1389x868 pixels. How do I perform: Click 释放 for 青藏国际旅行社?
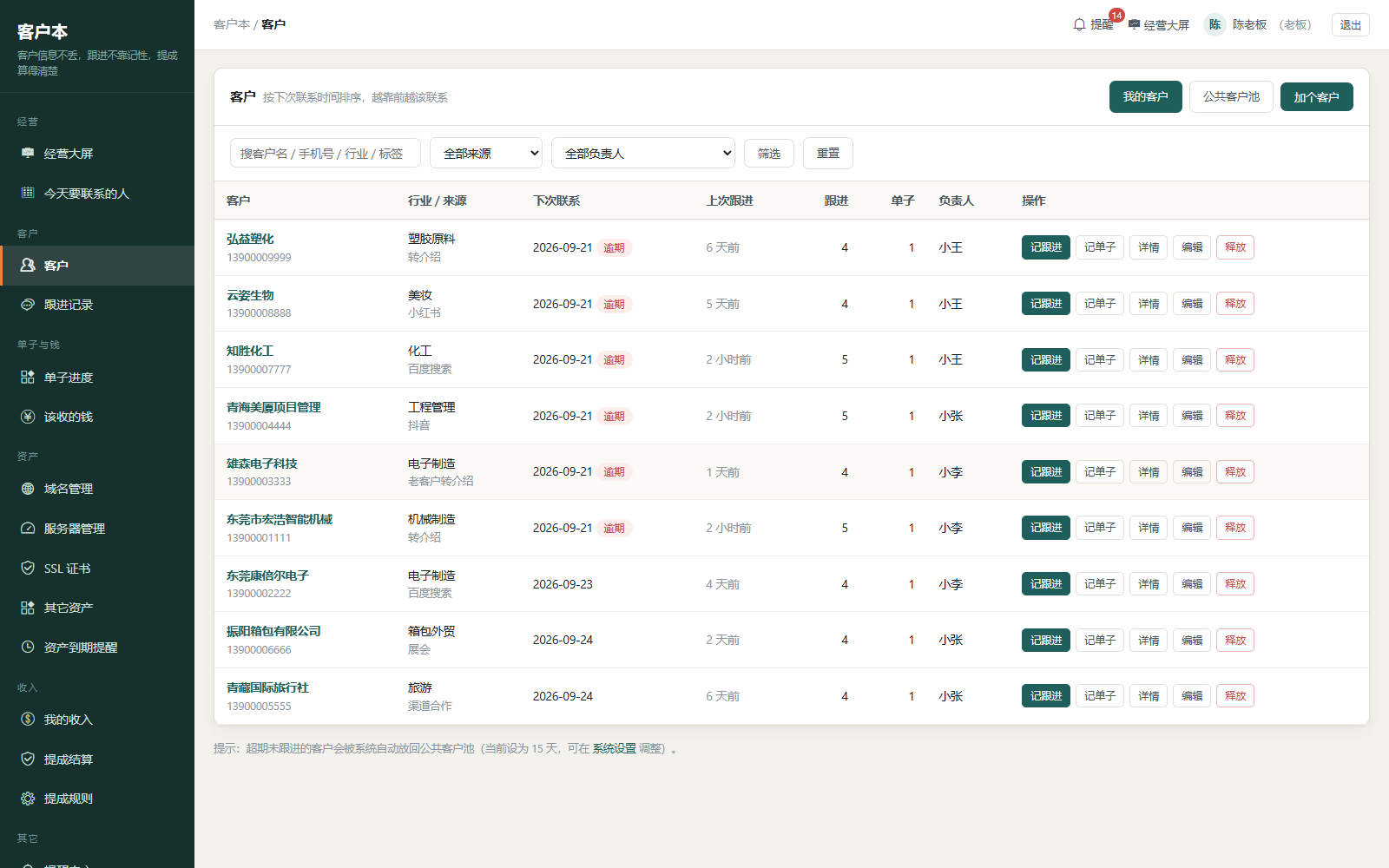point(1235,696)
